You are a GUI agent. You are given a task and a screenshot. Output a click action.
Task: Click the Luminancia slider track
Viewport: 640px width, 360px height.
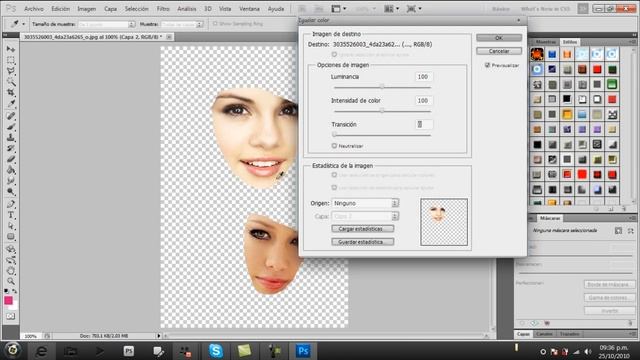pos(382,87)
